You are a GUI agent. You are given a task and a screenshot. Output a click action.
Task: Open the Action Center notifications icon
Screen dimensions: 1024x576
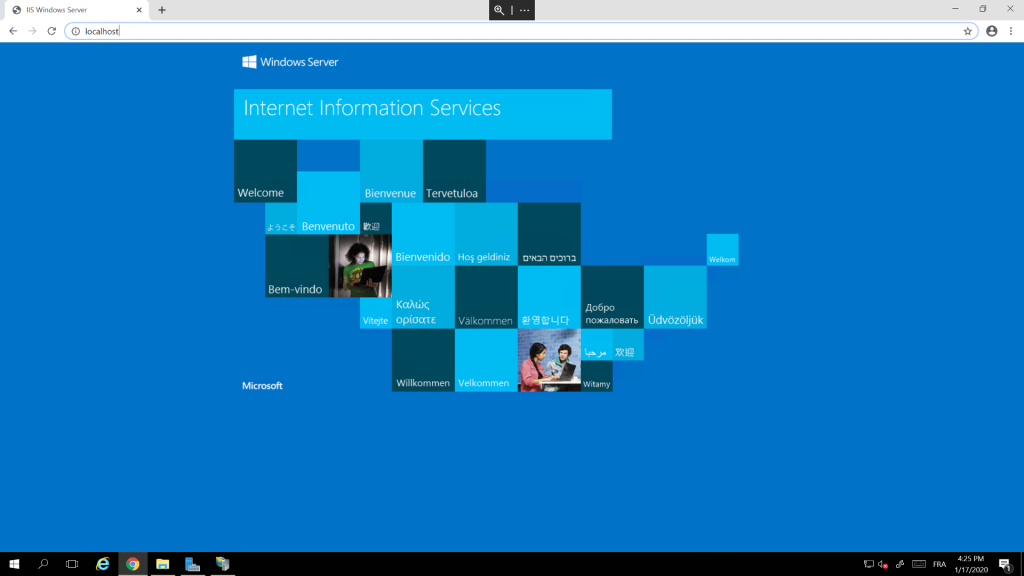(1005, 564)
